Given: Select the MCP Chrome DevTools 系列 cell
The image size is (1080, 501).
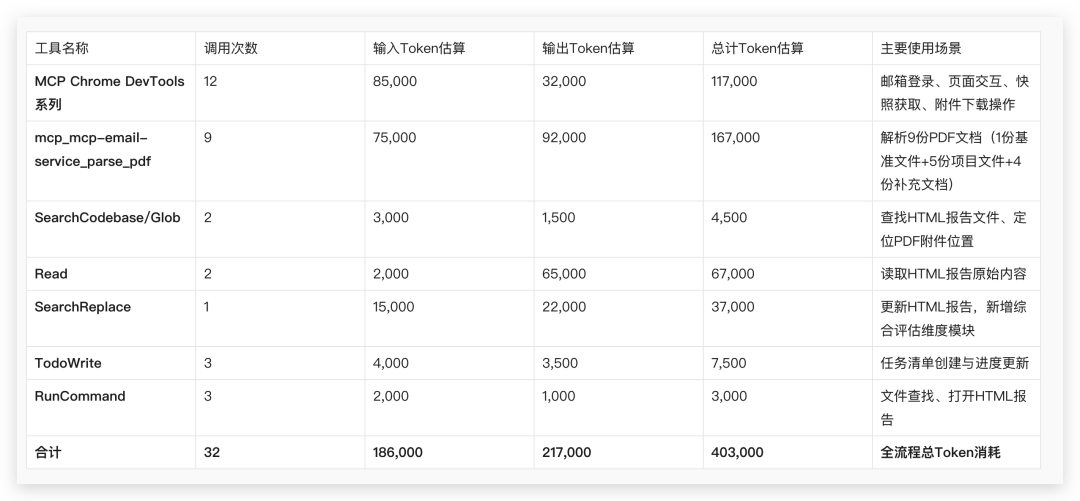Looking at the screenshot, I should click(109, 93).
